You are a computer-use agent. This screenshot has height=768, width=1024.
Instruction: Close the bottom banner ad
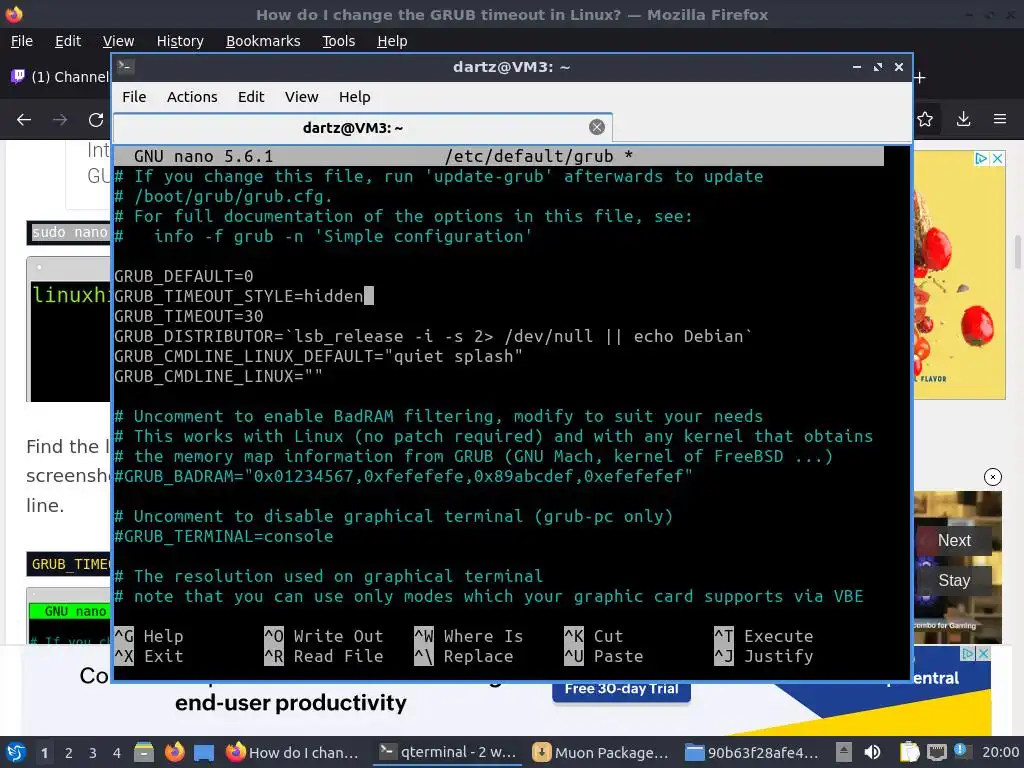click(x=984, y=653)
